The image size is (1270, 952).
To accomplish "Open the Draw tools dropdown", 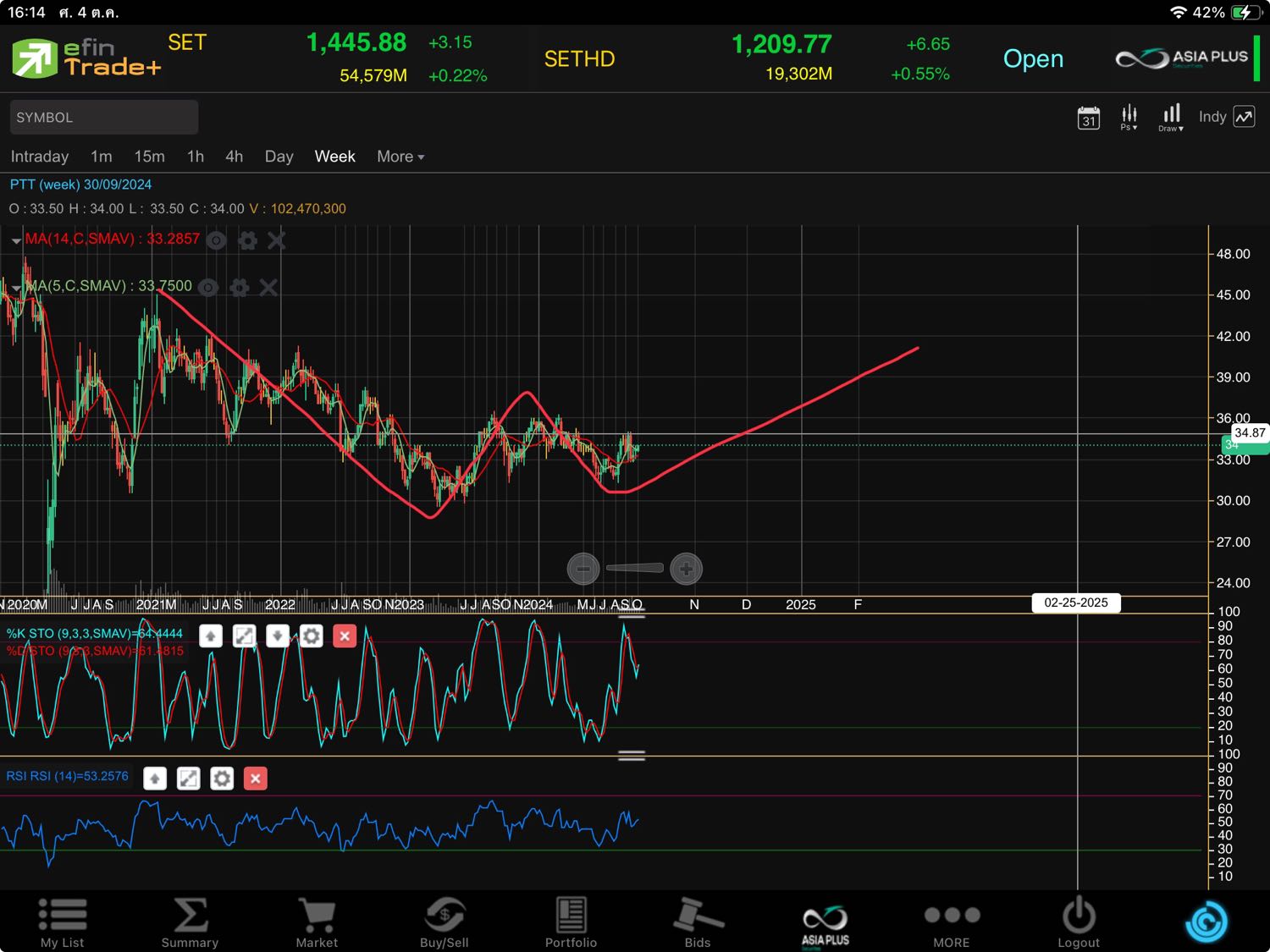I will [x=1171, y=118].
